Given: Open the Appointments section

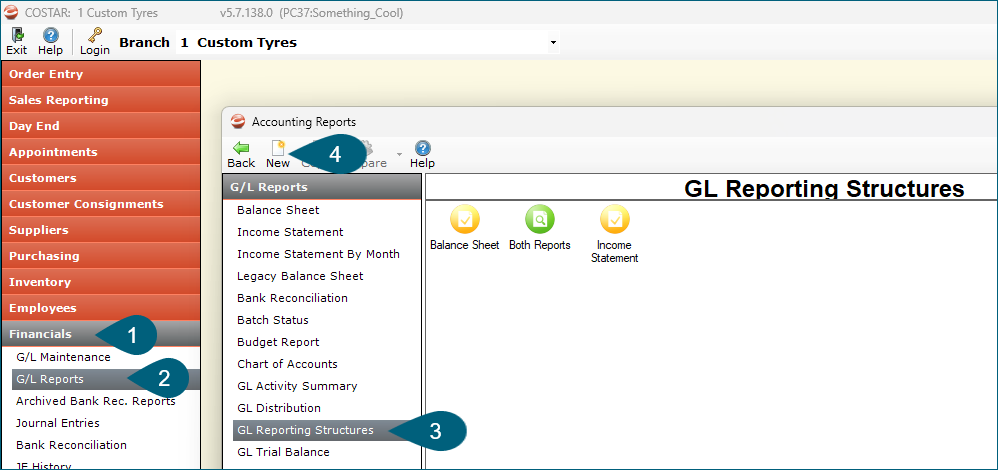Looking at the screenshot, I should click(101, 152).
